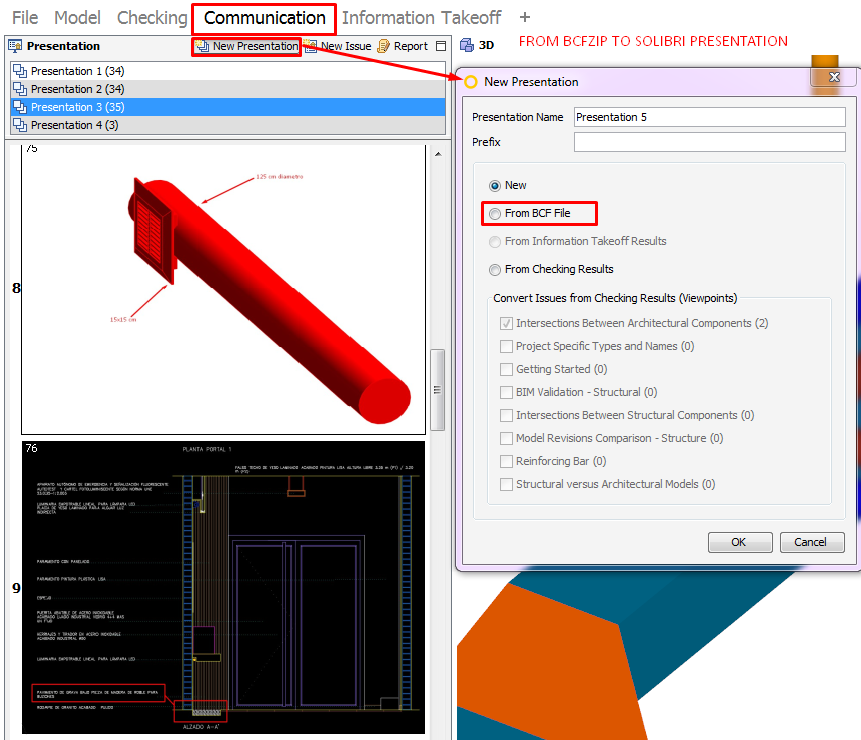The image size is (861, 740).
Task: Select Presentation 1 (34) row
Action: [x=228, y=71]
